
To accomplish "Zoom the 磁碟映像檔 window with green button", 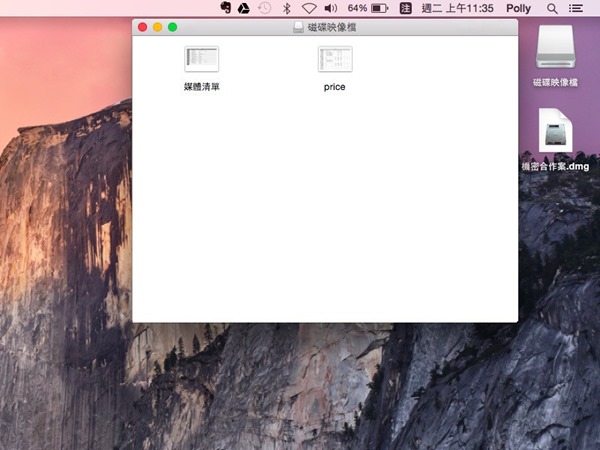I will tap(173, 27).
